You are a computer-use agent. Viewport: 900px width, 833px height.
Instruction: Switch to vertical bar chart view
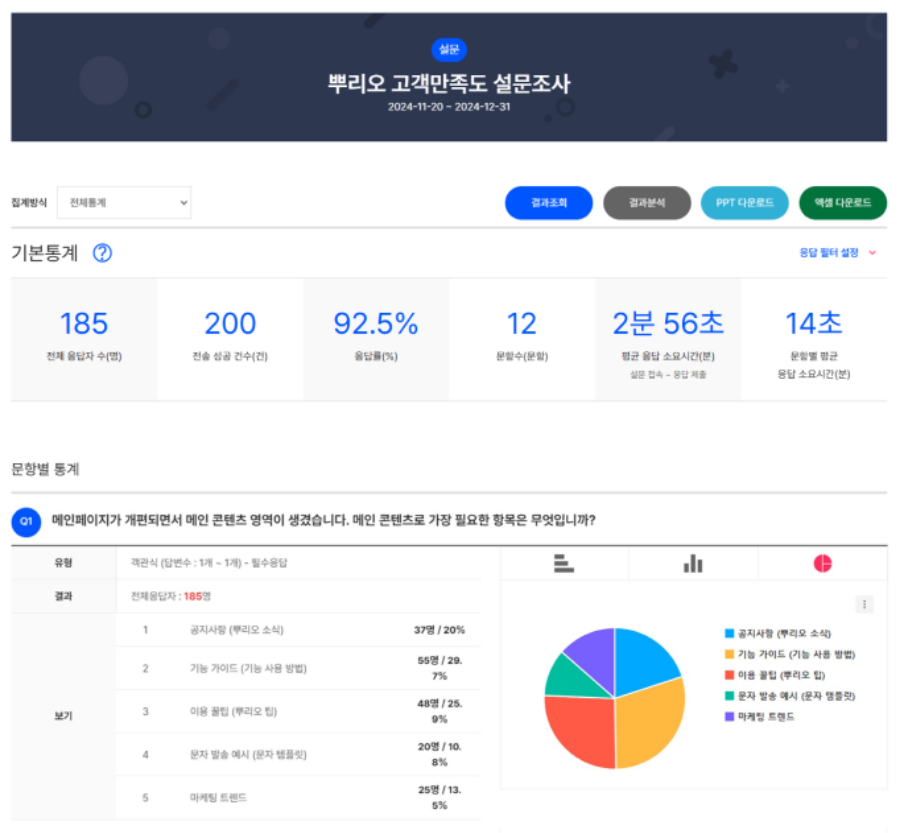pyautogui.click(x=693, y=563)
